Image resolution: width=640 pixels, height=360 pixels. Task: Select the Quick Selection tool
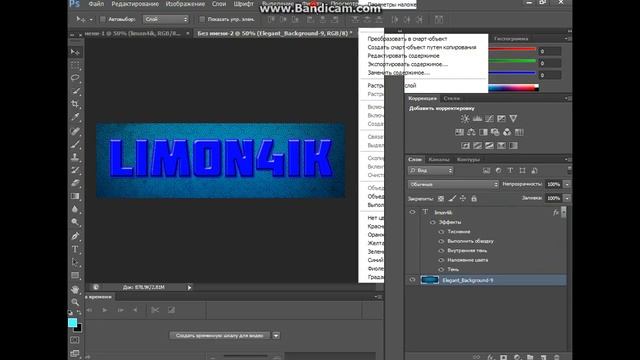[75, 91]
